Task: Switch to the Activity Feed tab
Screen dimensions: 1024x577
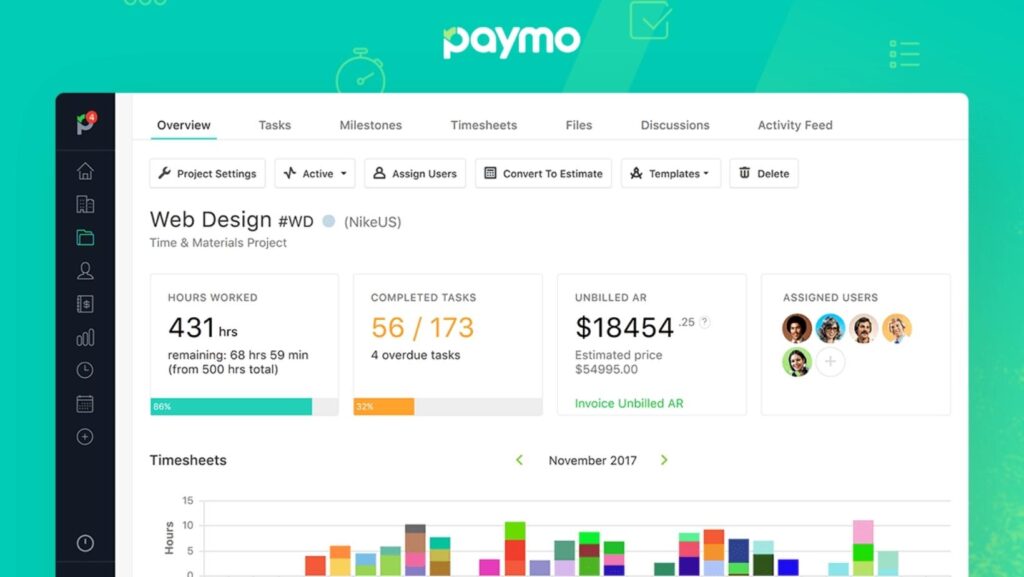Action: [795, 125]
